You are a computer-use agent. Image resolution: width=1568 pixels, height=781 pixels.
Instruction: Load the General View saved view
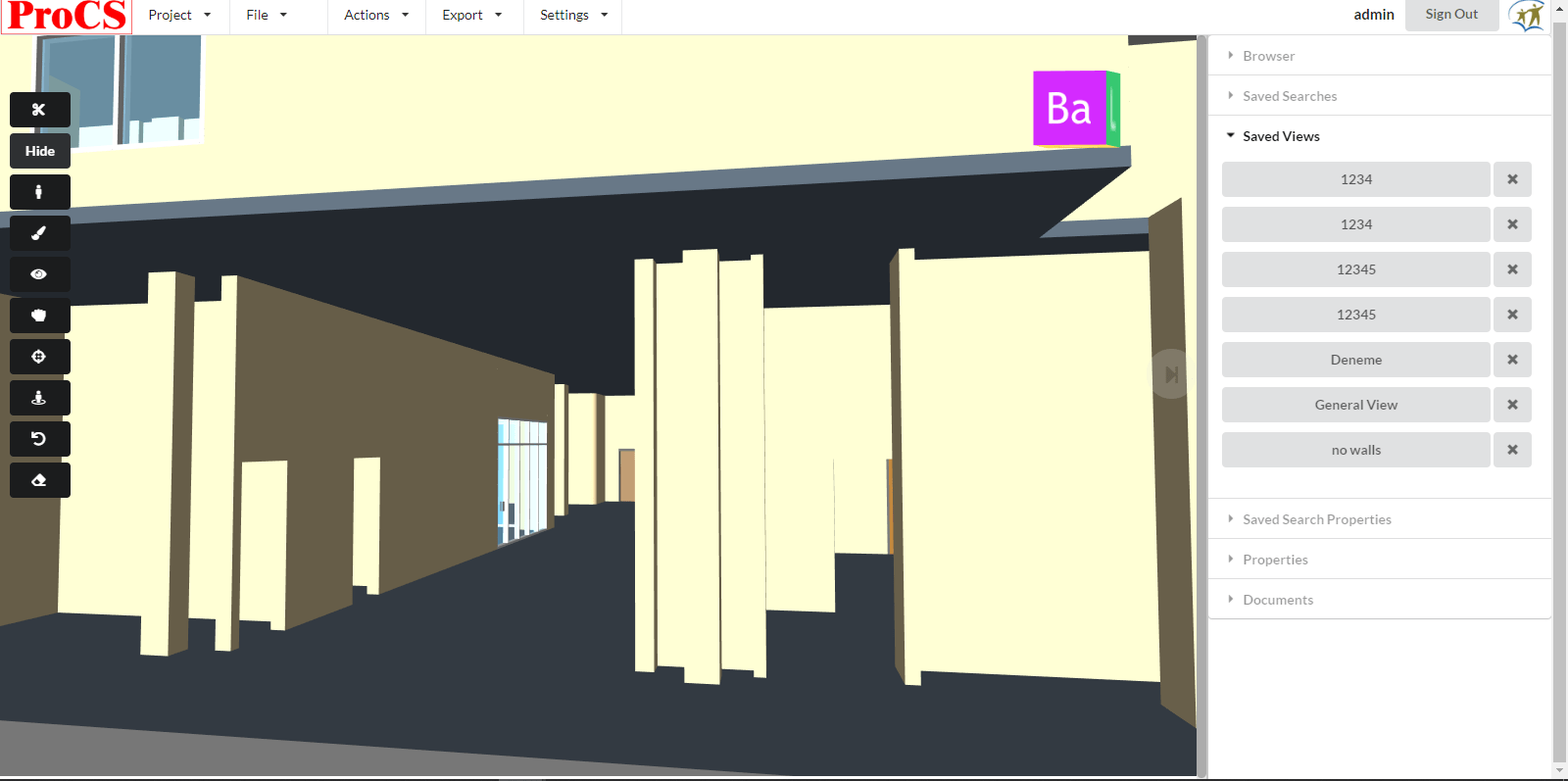tap(1355, 405)
